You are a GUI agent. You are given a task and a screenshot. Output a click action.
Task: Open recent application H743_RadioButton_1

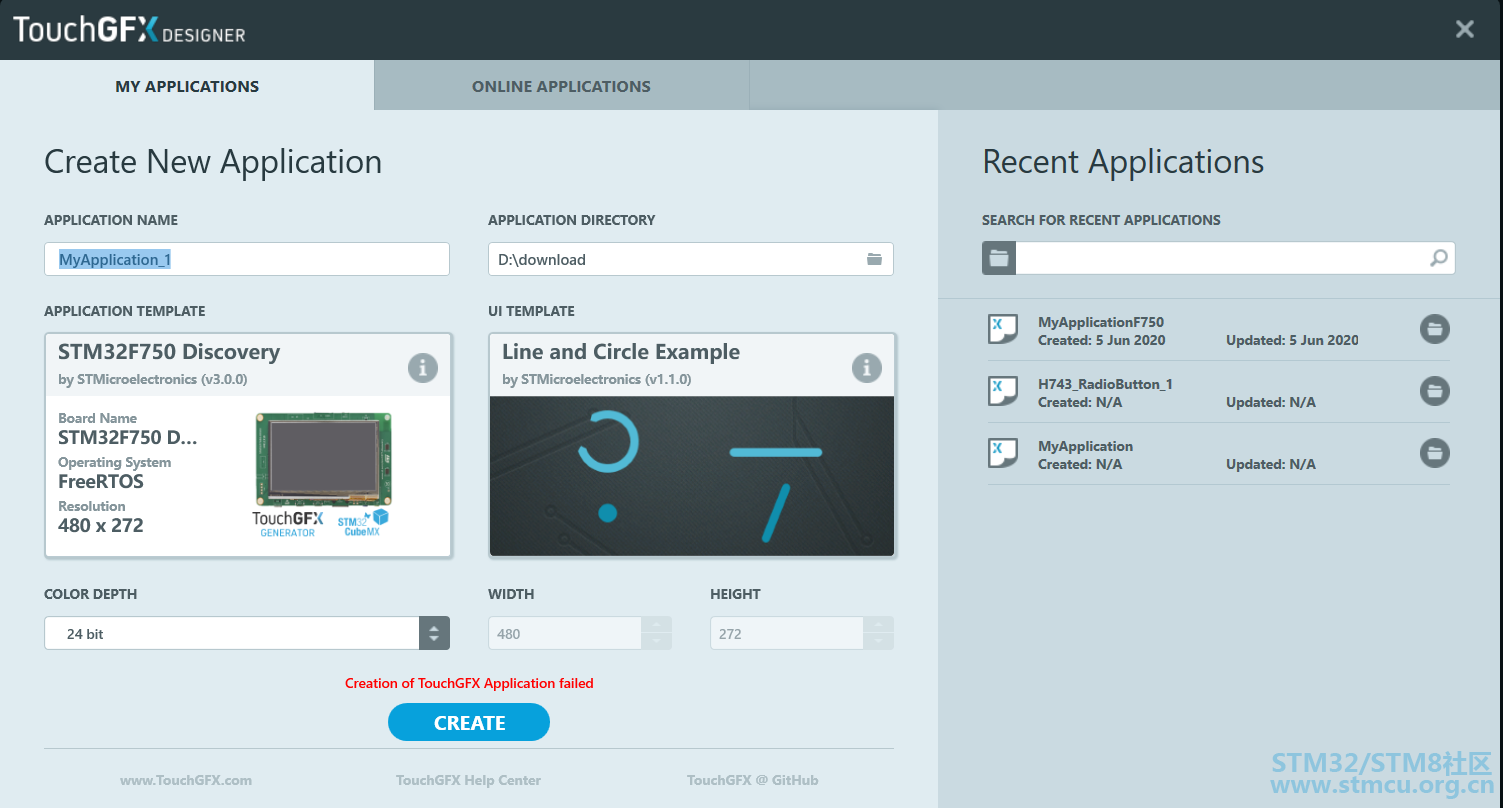1218,392
